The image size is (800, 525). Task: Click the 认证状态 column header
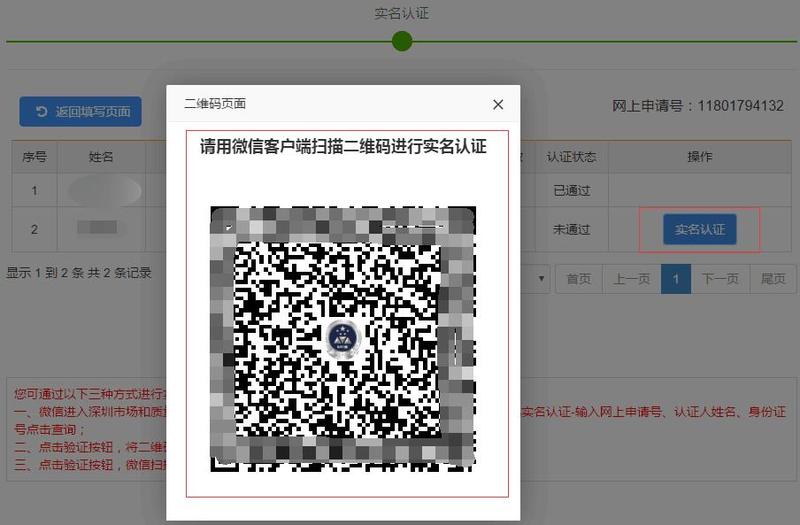coord(571,157)
